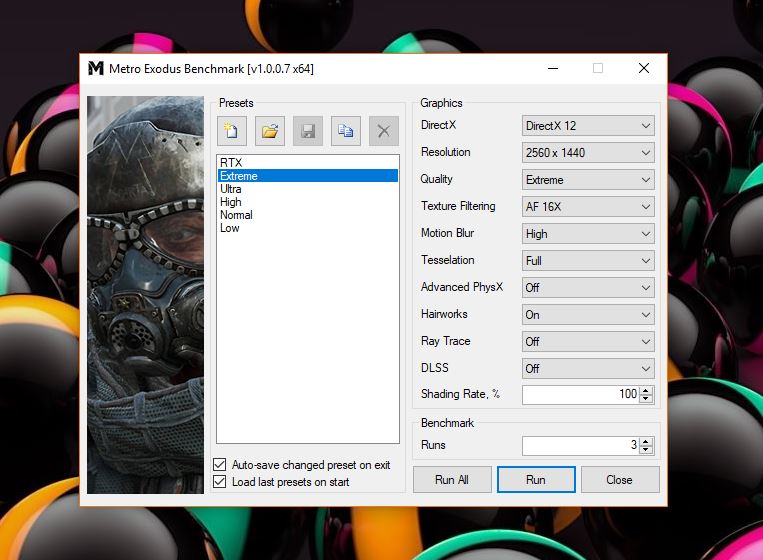Click the Delete preset X icon
Image resolution: width=763 pixels, height=560 pixels.
click(383, 131)
